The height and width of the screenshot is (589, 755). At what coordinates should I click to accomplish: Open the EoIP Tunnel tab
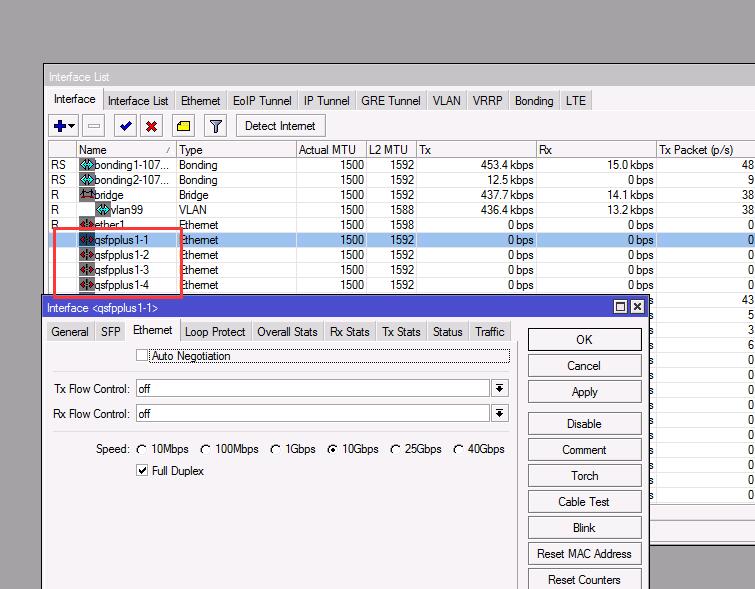click(262, 101)
